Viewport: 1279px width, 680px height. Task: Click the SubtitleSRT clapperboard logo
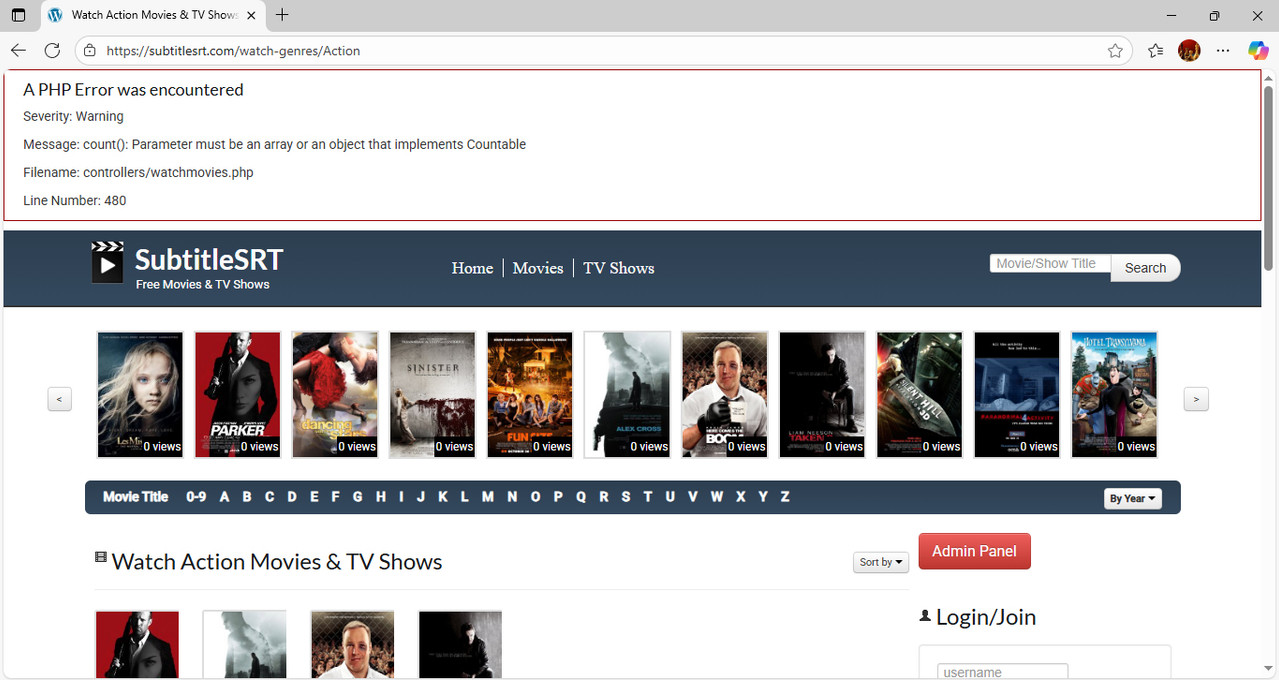point(108,262)
